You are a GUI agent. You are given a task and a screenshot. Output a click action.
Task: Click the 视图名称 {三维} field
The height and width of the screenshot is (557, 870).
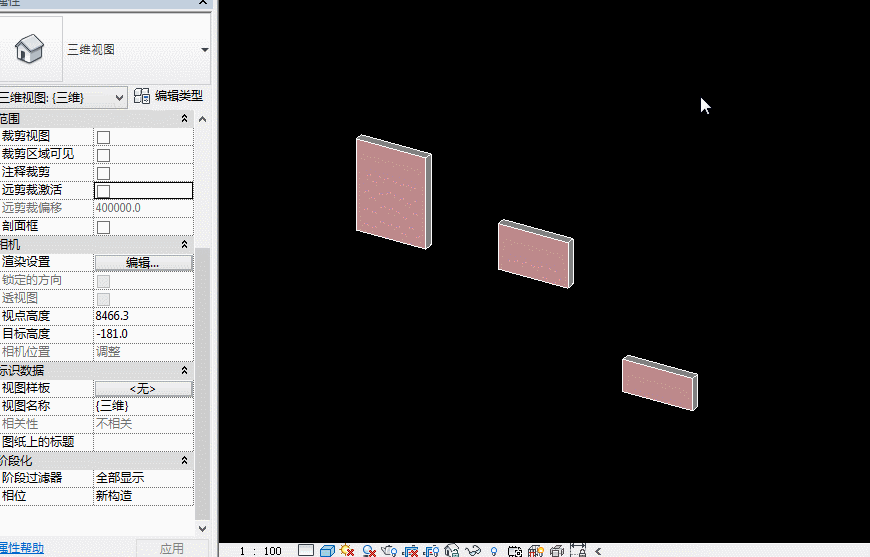(144, 406)
